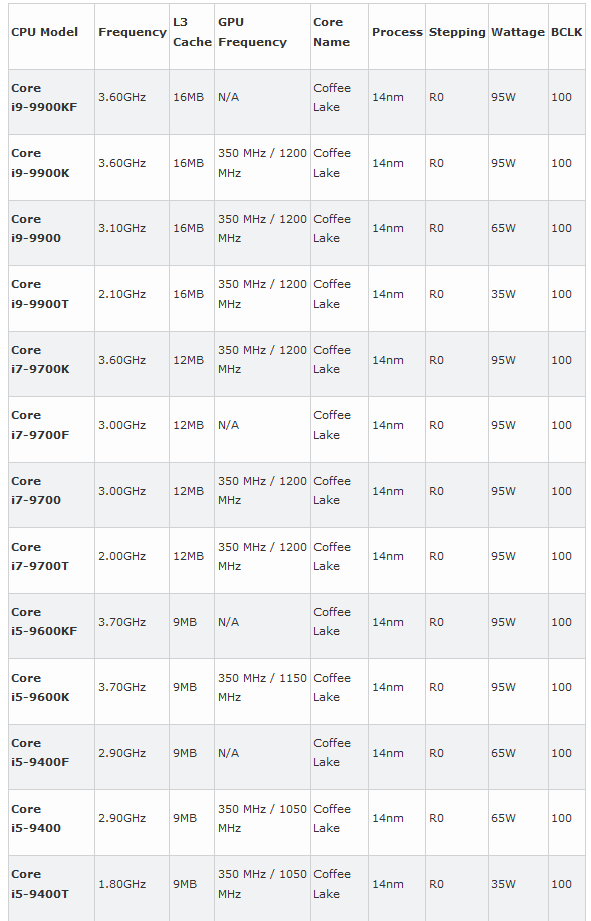Screen dimensions: 591x921
Task: Click the GPU Frequency column header
Action: tap(252, 32)
